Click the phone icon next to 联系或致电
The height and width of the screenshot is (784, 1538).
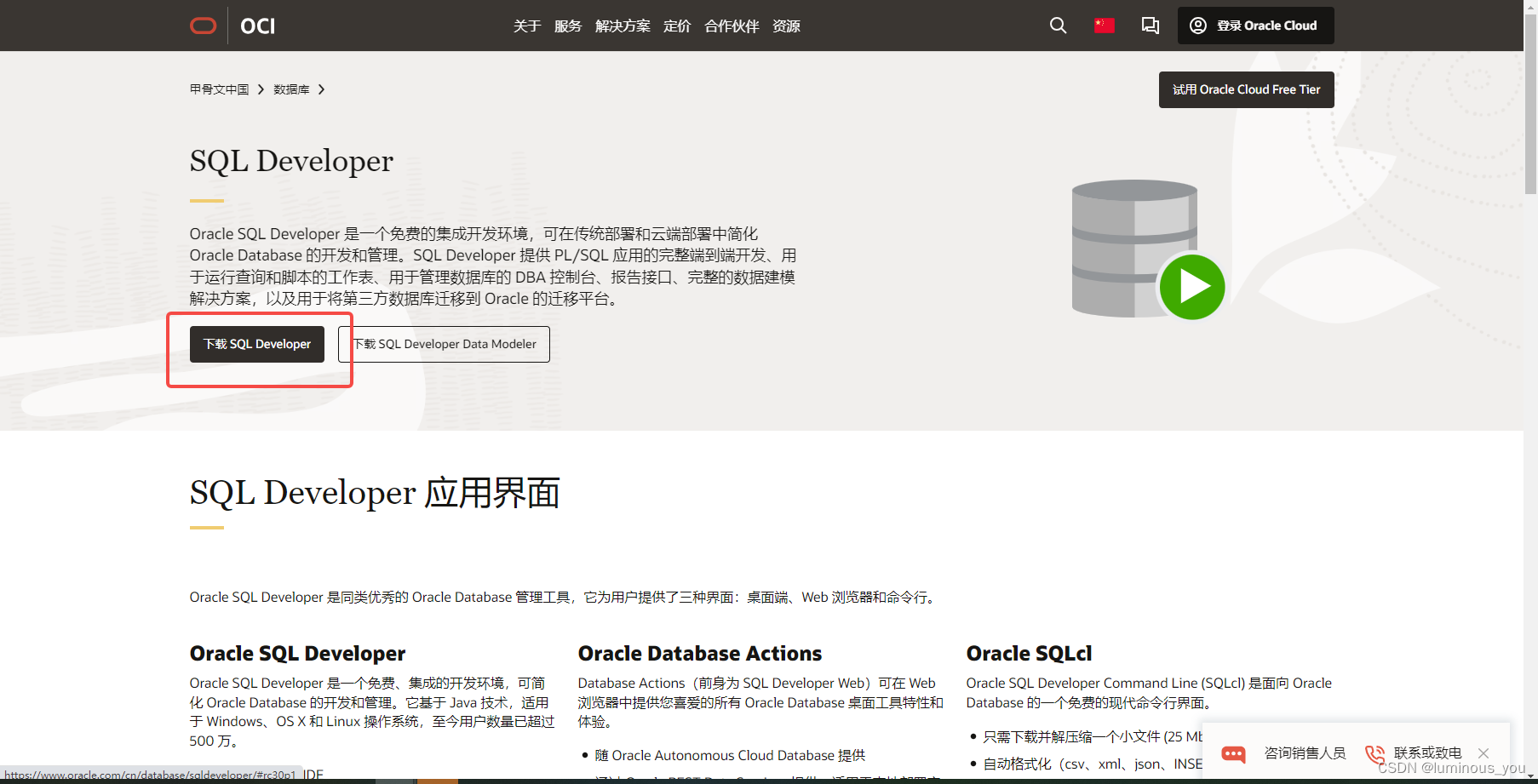tap(1374, 754)
